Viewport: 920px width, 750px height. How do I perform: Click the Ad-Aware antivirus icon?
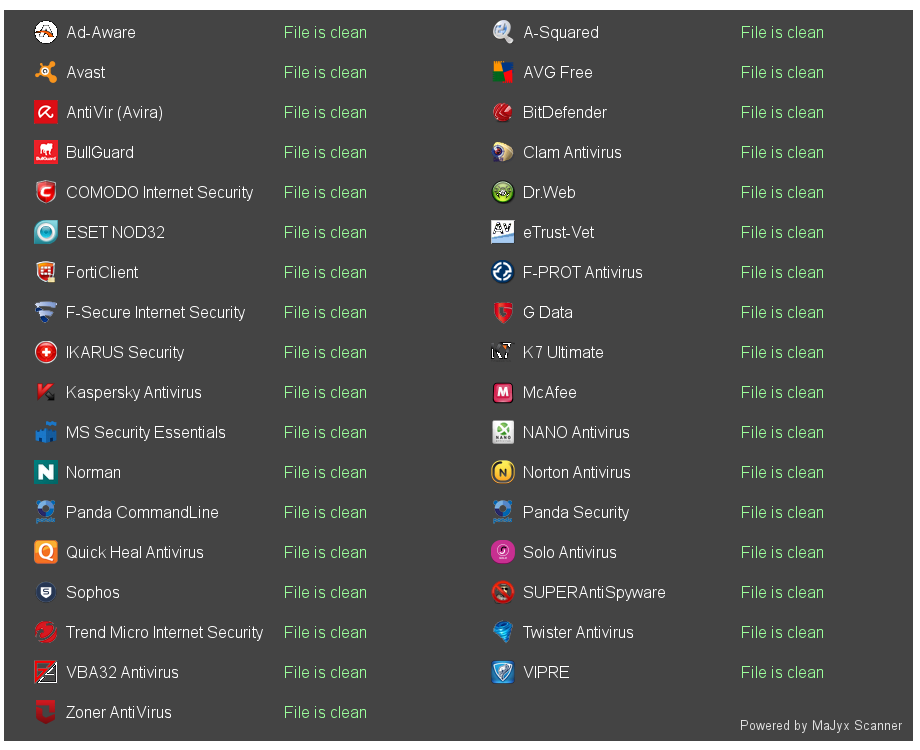46,32
